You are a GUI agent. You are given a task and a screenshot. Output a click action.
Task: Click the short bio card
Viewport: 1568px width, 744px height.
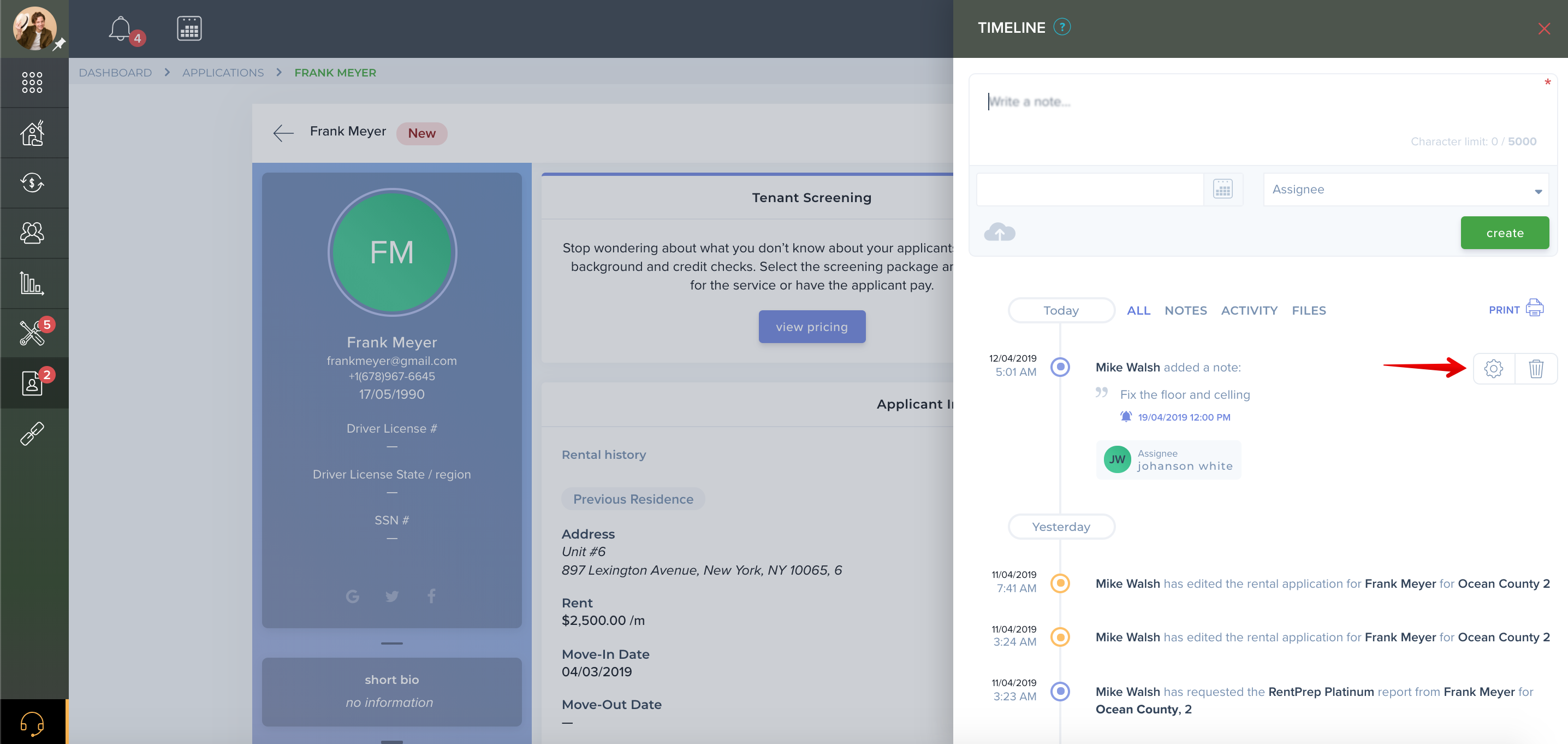coord(391,692)
